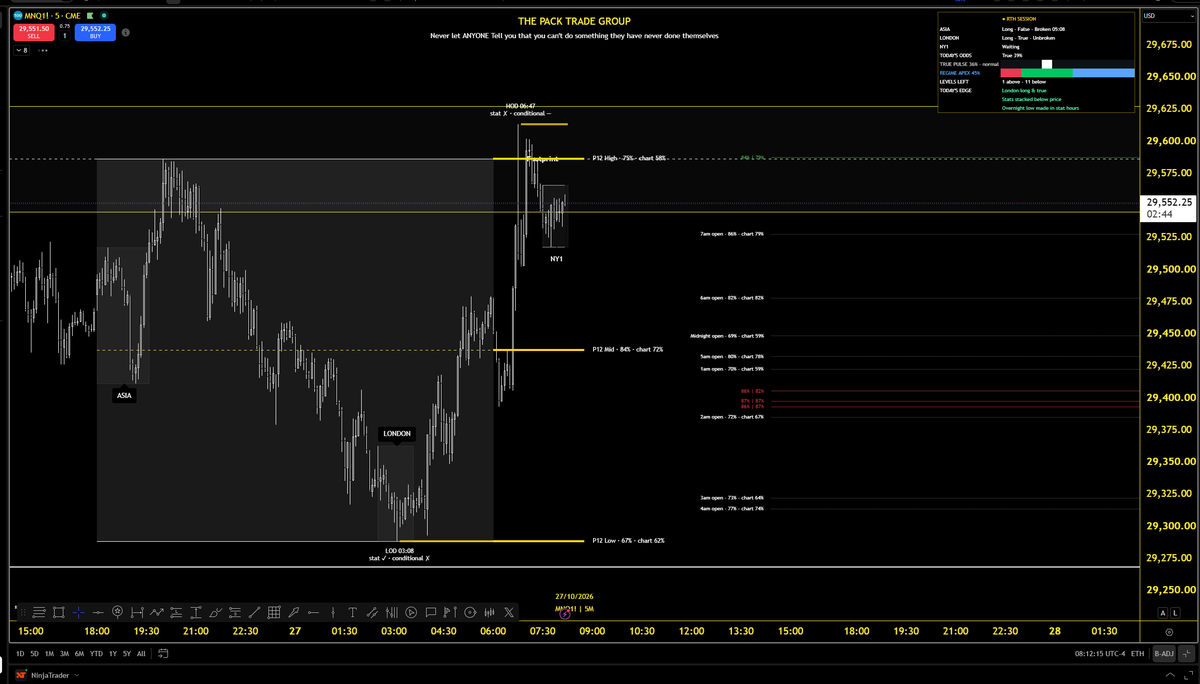The image size is (1200, 684).
Task: Click the 'P12 Low - 67% - chart 62%' label
Action: [628, 540]
